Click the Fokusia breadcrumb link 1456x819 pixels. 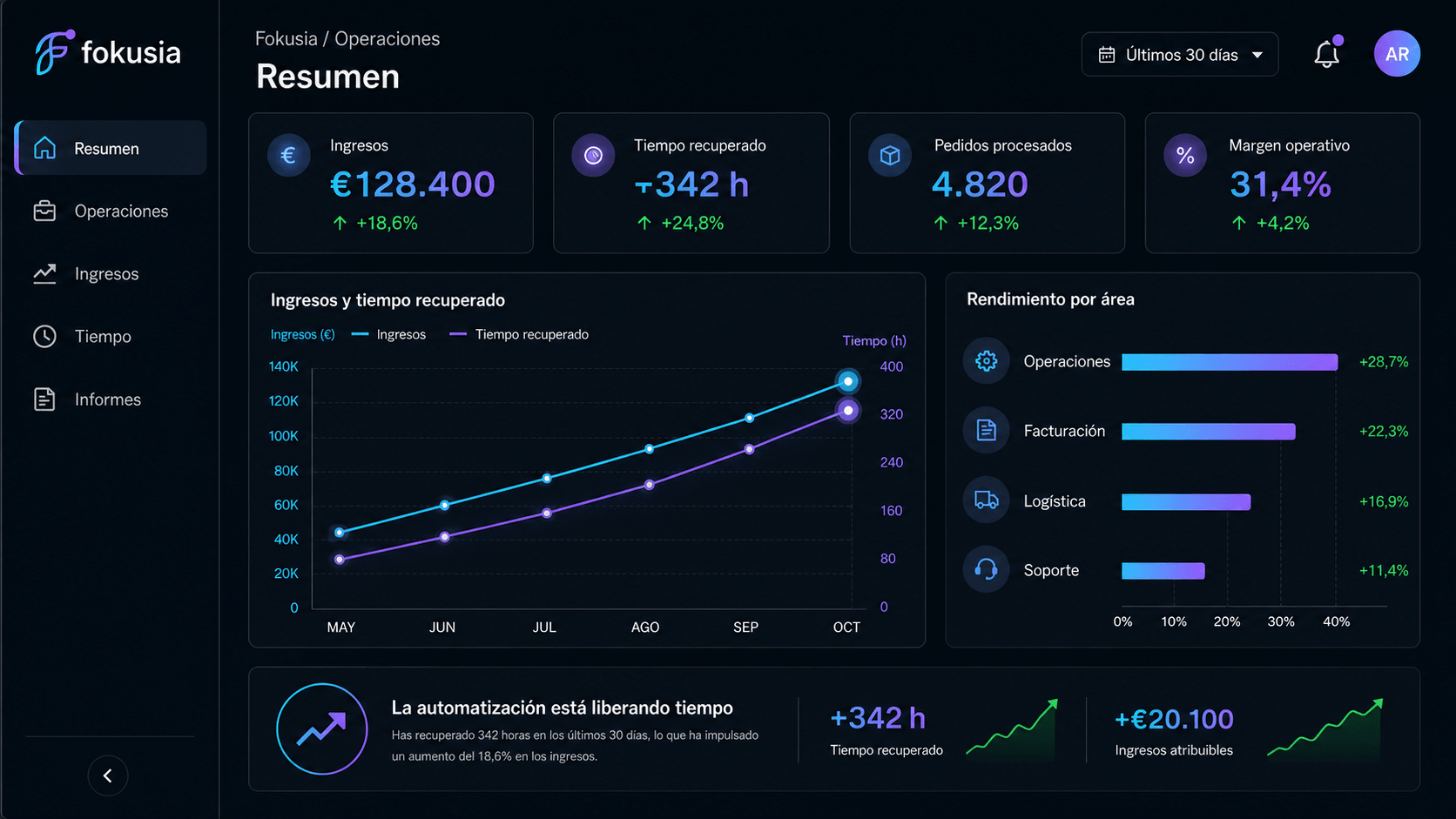286,39
